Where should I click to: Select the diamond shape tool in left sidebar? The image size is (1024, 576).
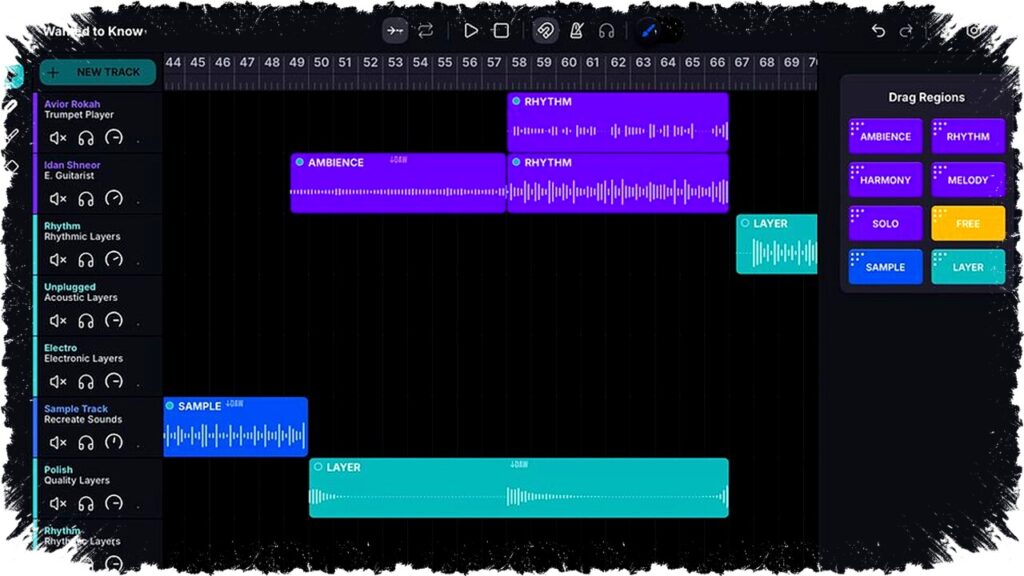tap(12, 166)
